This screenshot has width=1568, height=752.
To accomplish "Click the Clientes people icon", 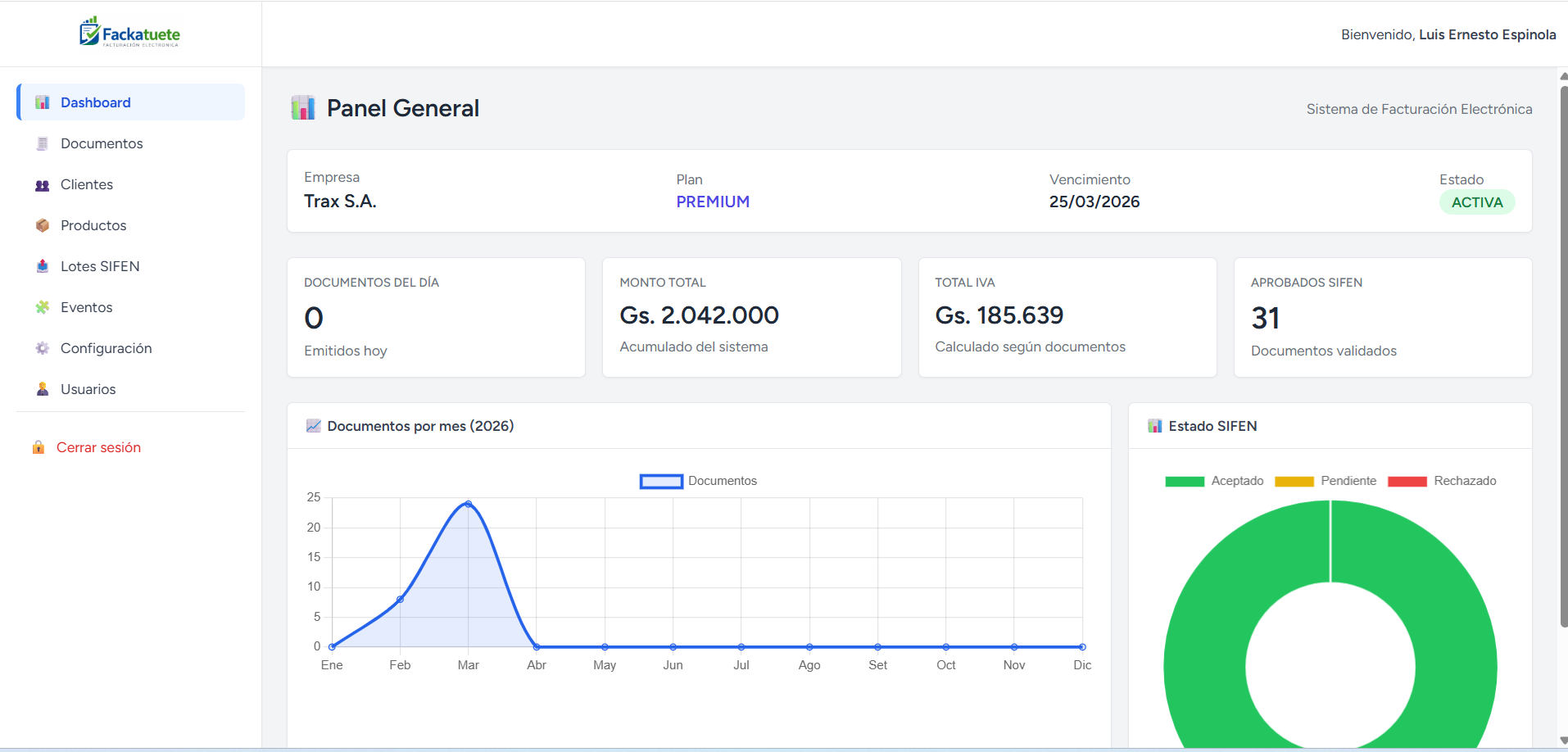I will point(43,185).
